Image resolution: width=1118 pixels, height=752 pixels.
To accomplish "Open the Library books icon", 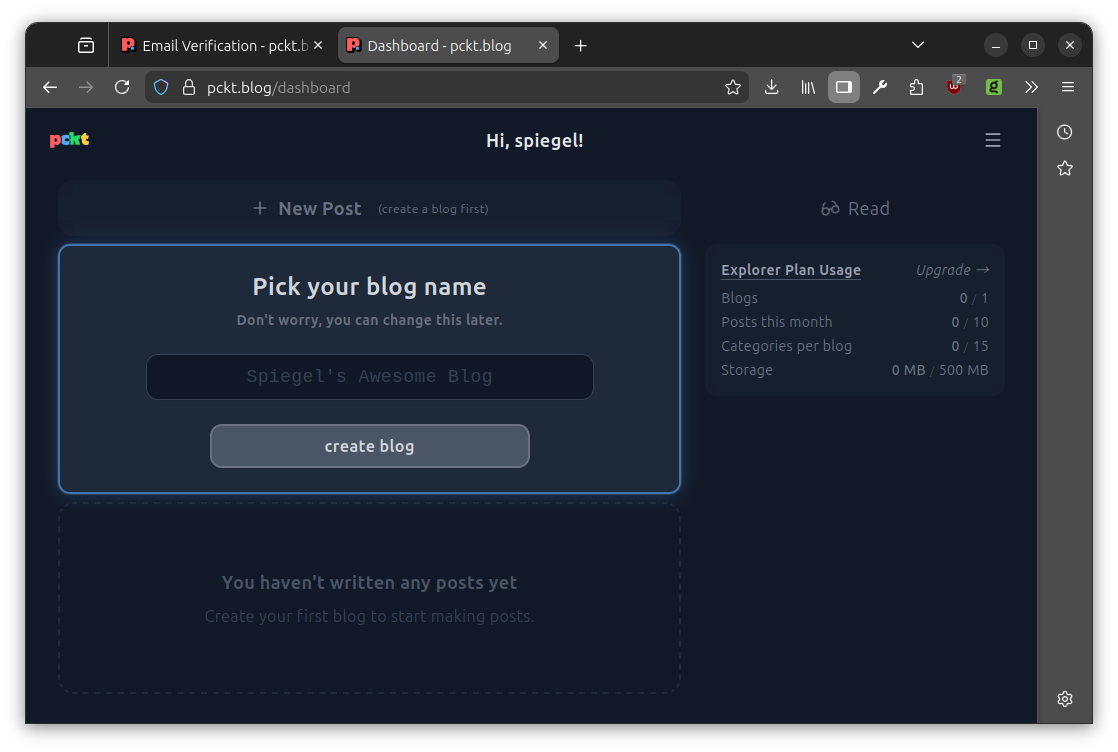I will 807,87.
